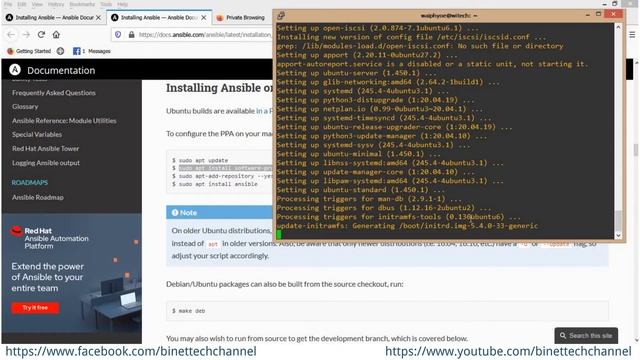Image resolution: width=640 pixels, height=360 pixels.
Task: Open the Bookmarks menu
Action: point(82,4)
